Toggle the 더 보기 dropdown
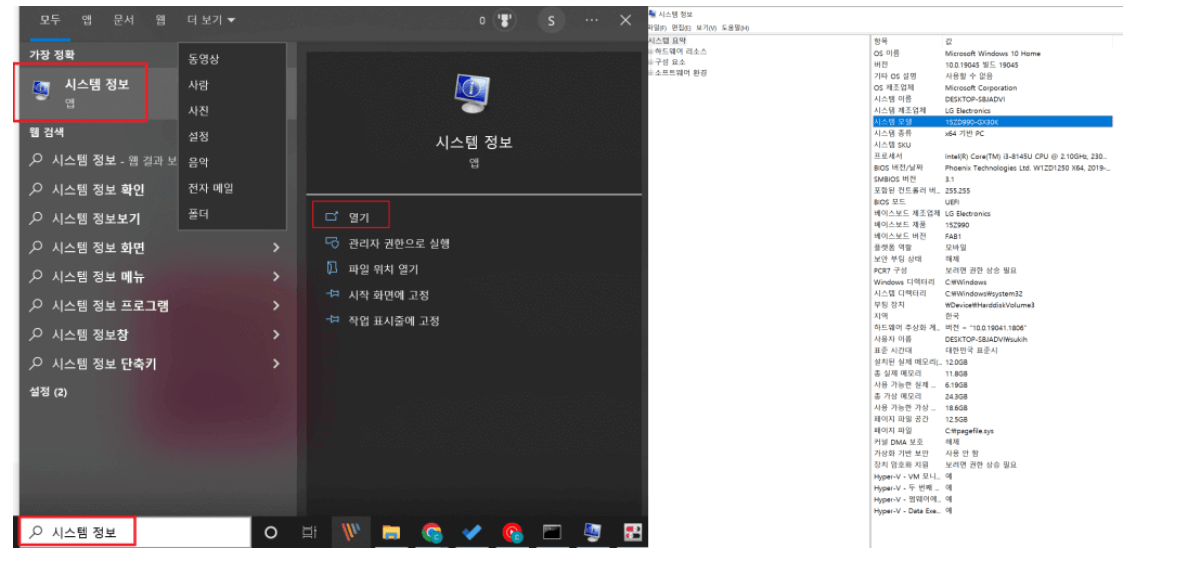 [211, 20]
